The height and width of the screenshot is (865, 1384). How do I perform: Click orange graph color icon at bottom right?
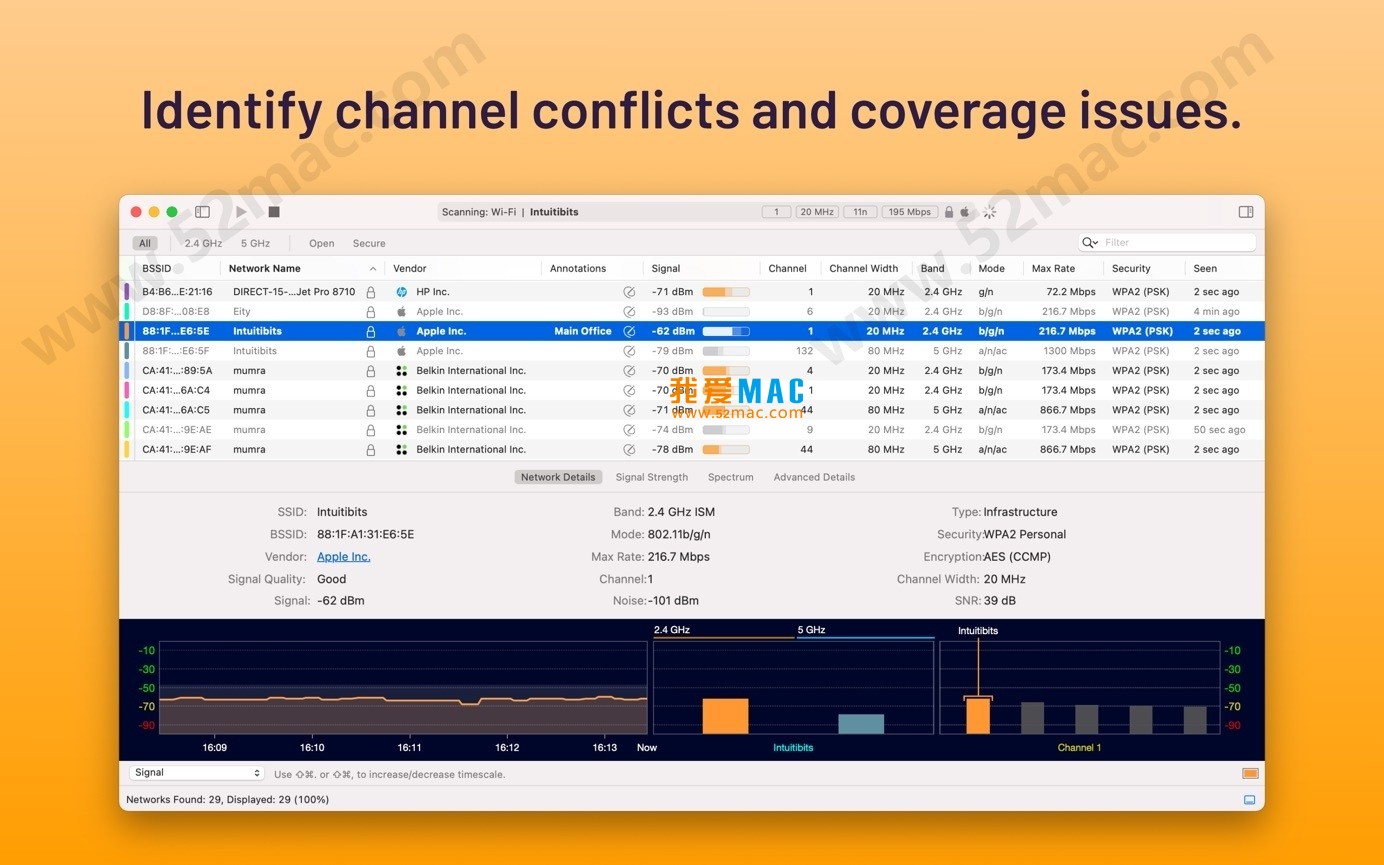pyautogui.click(x=1249, y=773)
